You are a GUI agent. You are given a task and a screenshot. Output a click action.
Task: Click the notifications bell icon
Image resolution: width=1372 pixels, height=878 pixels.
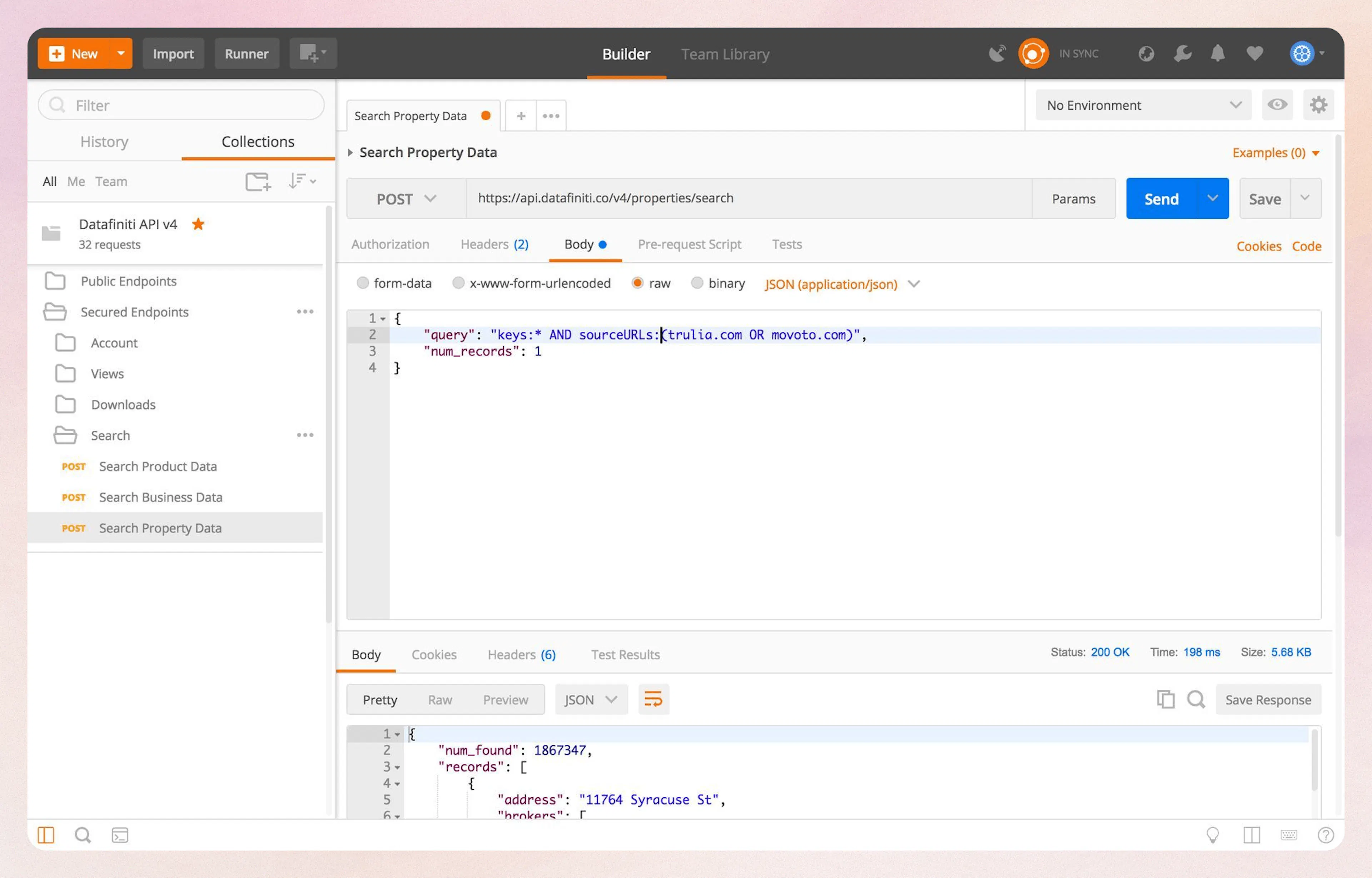(1218, 53)
